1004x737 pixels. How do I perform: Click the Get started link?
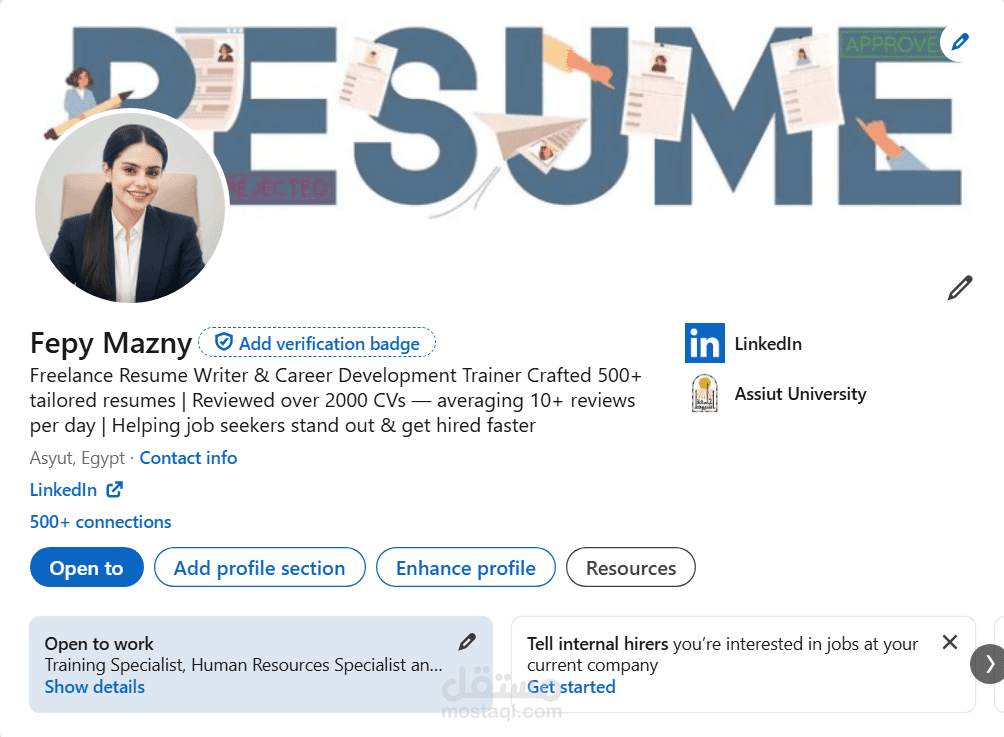tap(571, 687)
